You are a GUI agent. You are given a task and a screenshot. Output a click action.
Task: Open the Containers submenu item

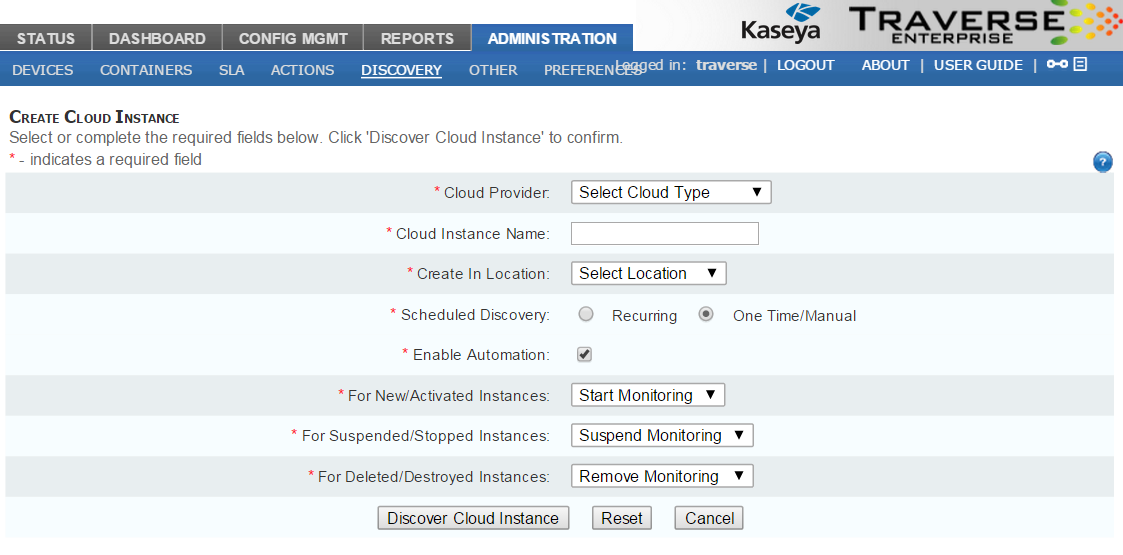(146, 70)
